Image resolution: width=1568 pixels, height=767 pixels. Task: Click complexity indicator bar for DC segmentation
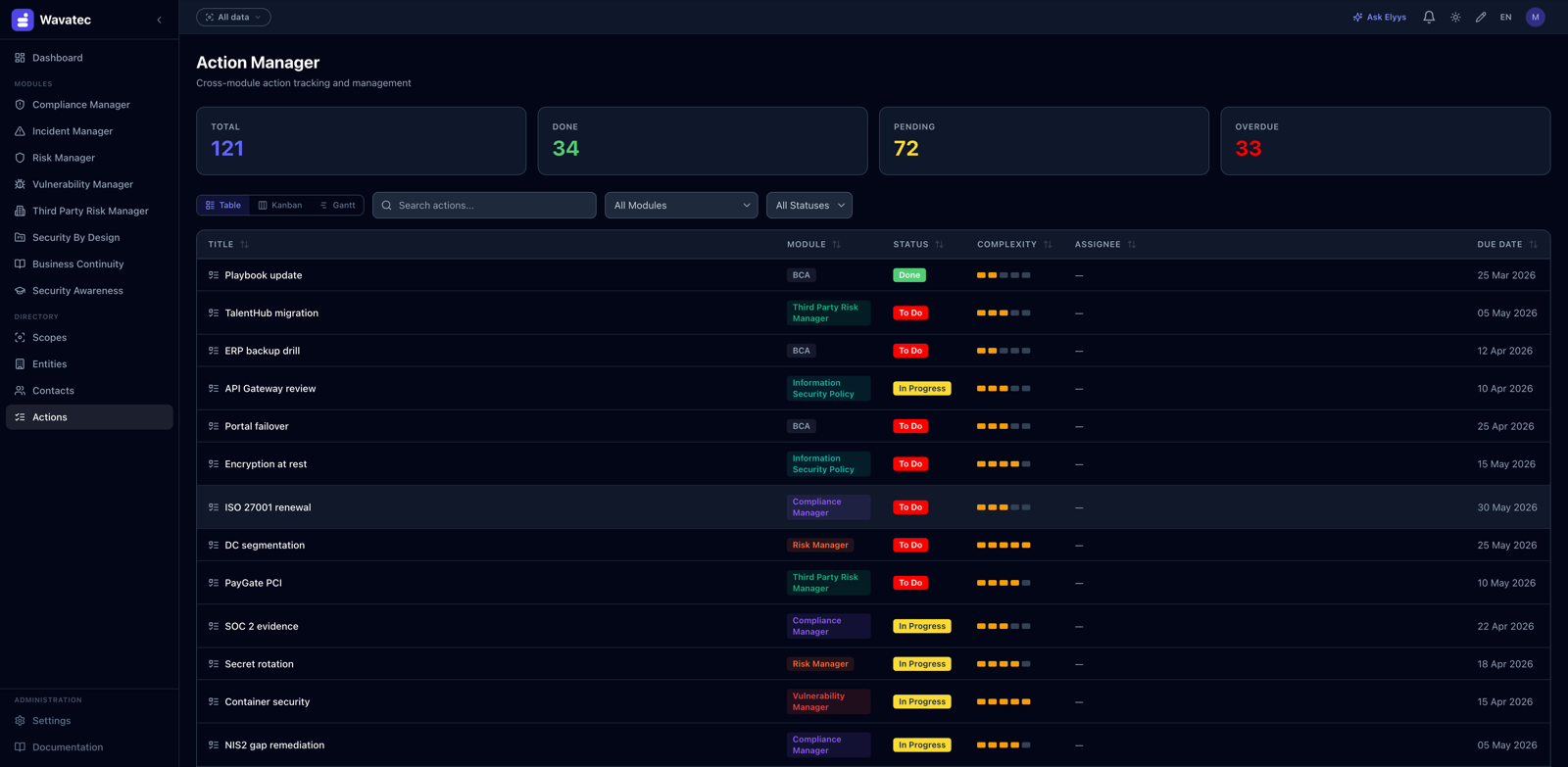pos(1004,545)
